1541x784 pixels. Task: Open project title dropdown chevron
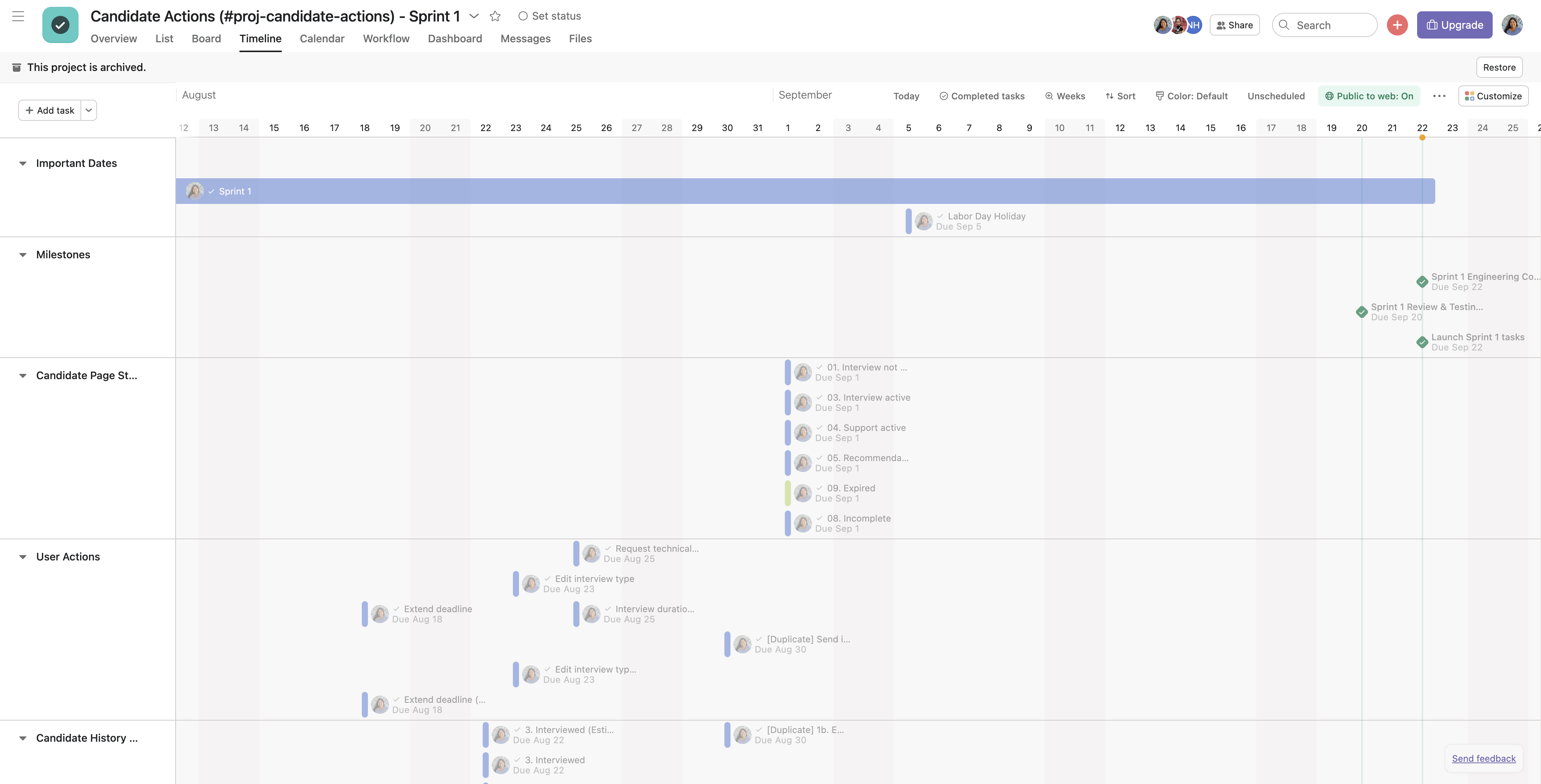(474, 16)
